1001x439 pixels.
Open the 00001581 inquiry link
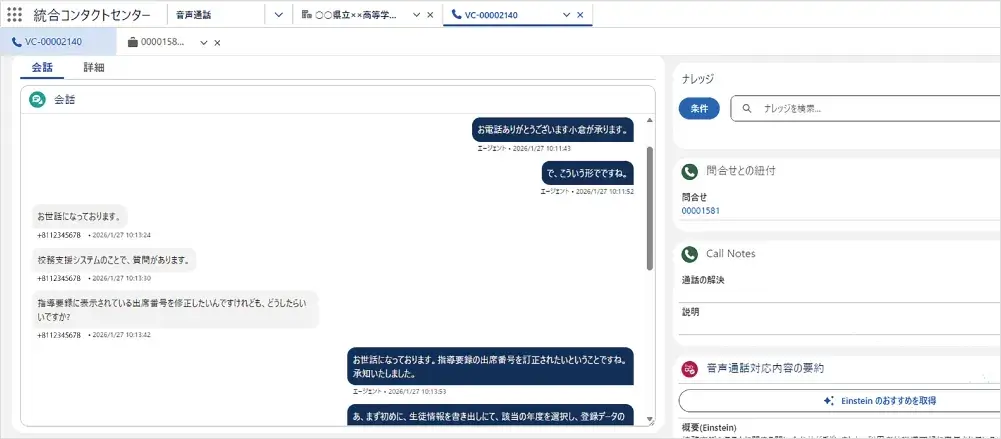(700, 210)
